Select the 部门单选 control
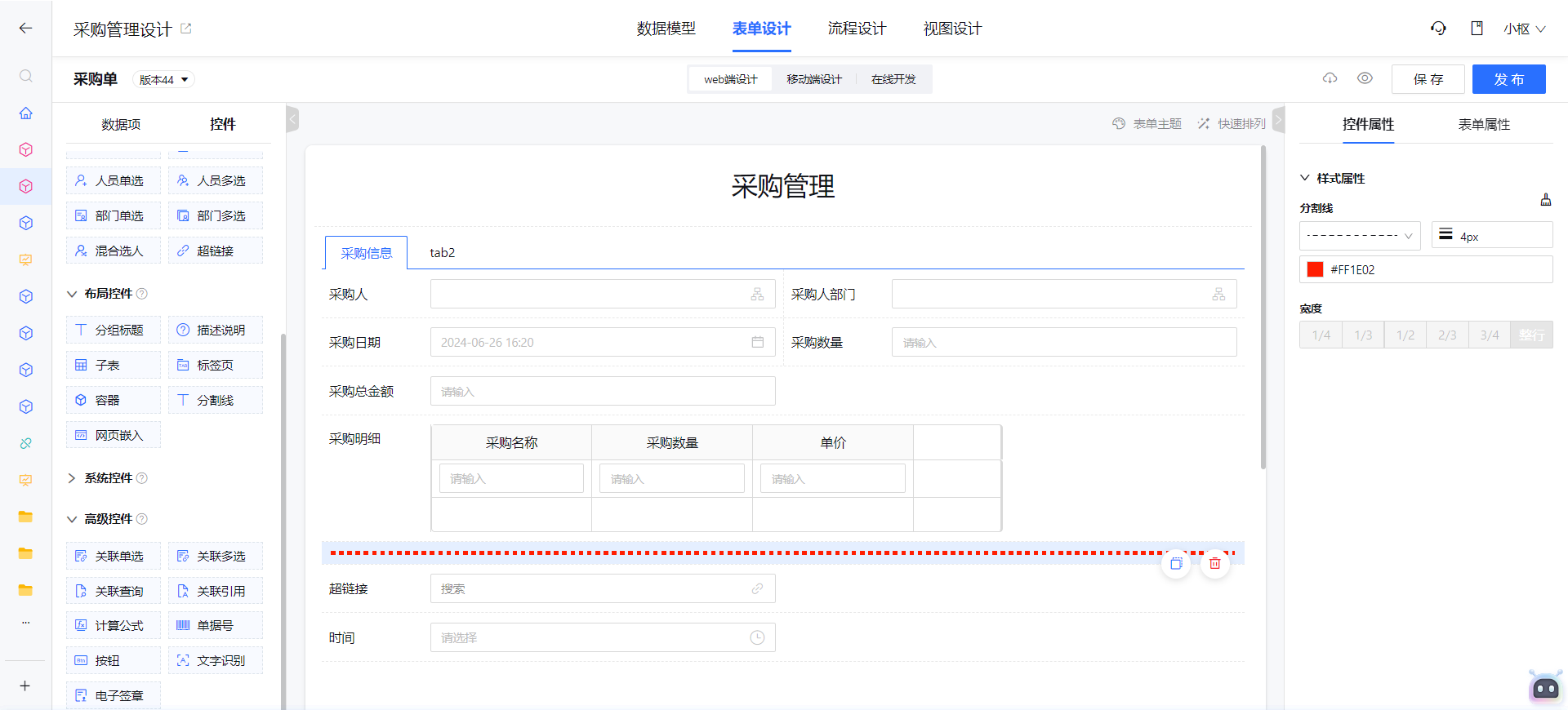 tap(114, 215)
